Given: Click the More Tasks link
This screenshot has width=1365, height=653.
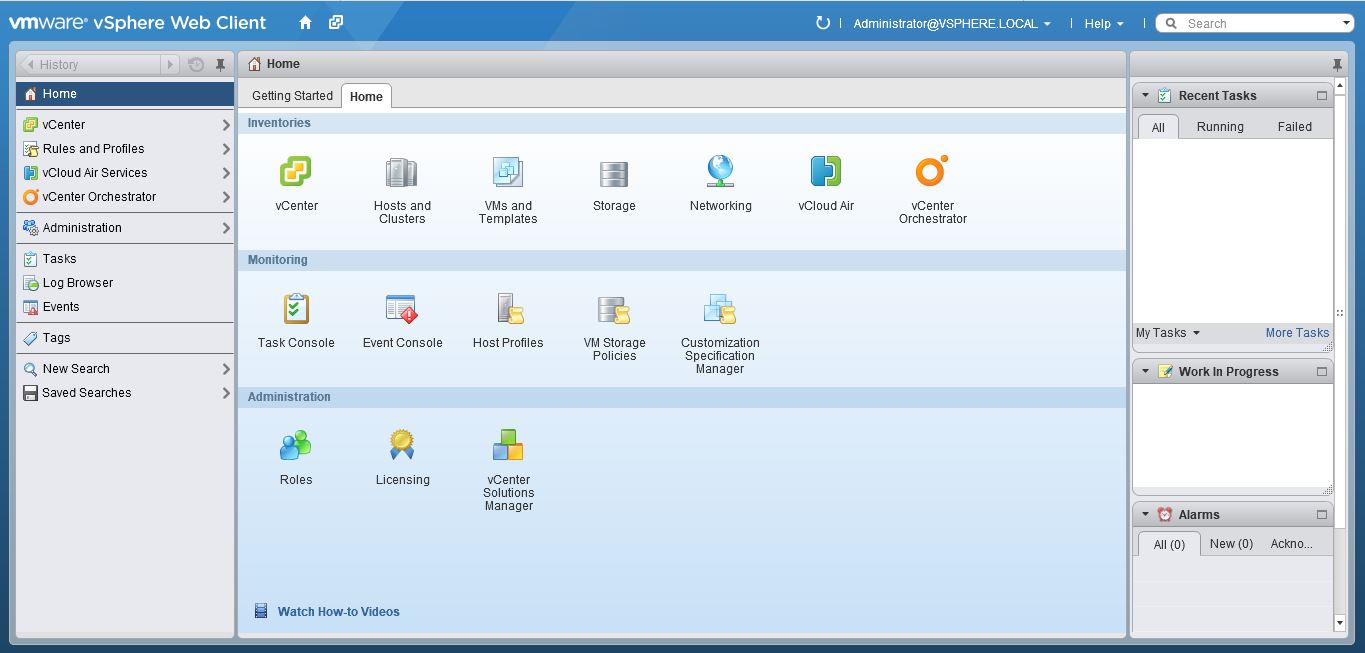Looking at the screenshot, I should (x=1297, y=333).
